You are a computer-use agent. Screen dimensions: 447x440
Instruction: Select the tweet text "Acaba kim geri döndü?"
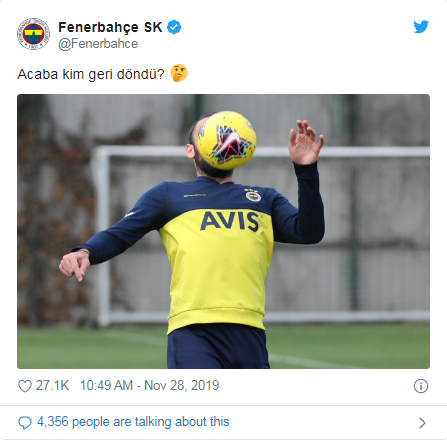click(91, 74)
